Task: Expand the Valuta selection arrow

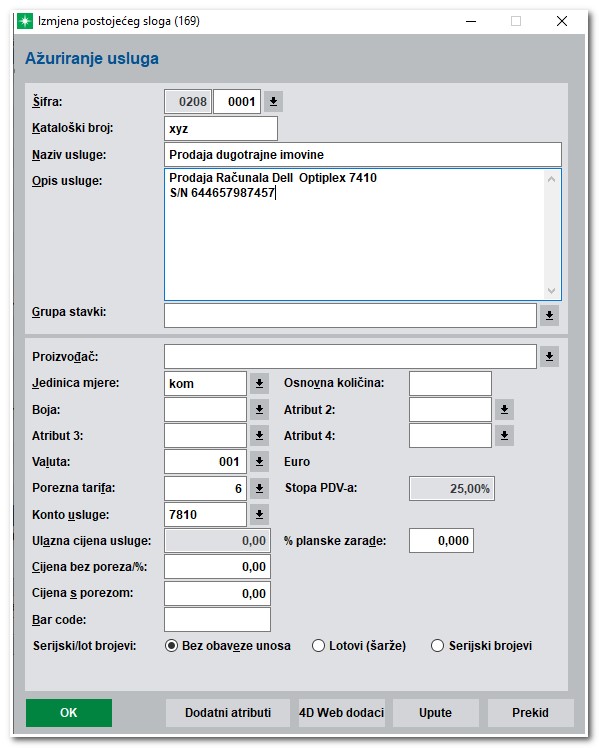Action: [x=259, y=461]
